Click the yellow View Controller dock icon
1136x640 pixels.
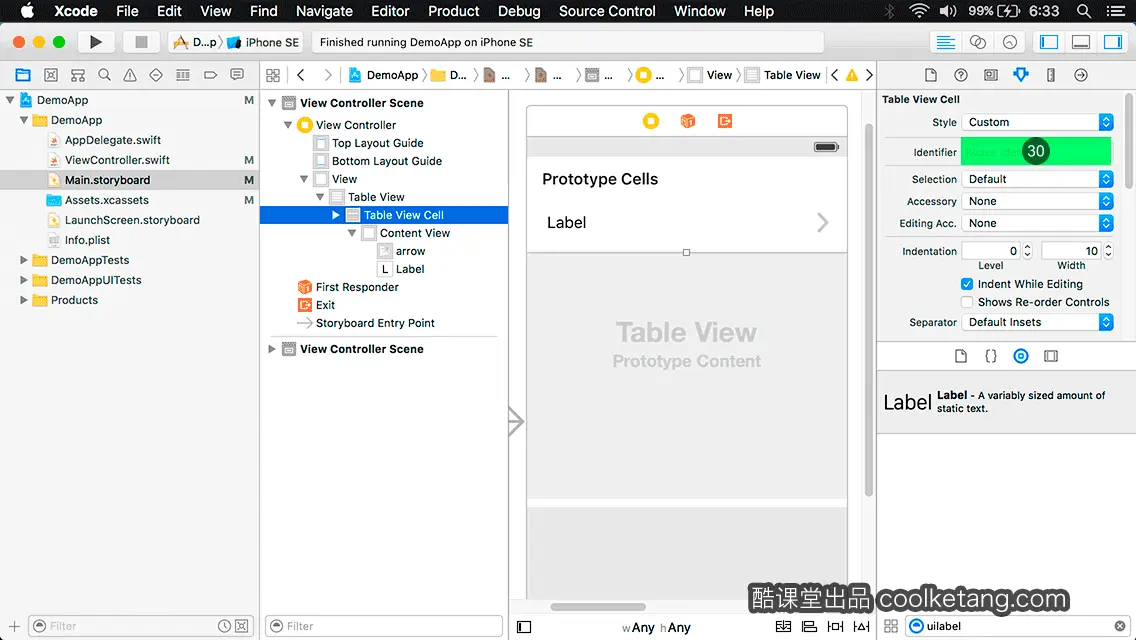(651, 121)
